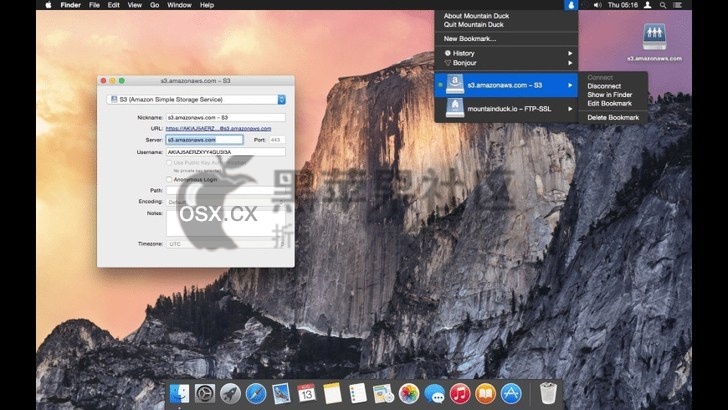Viewport: 728px width, 410px height.
Task: Click the user account icon in menu bar
Action: click(648, 5)
